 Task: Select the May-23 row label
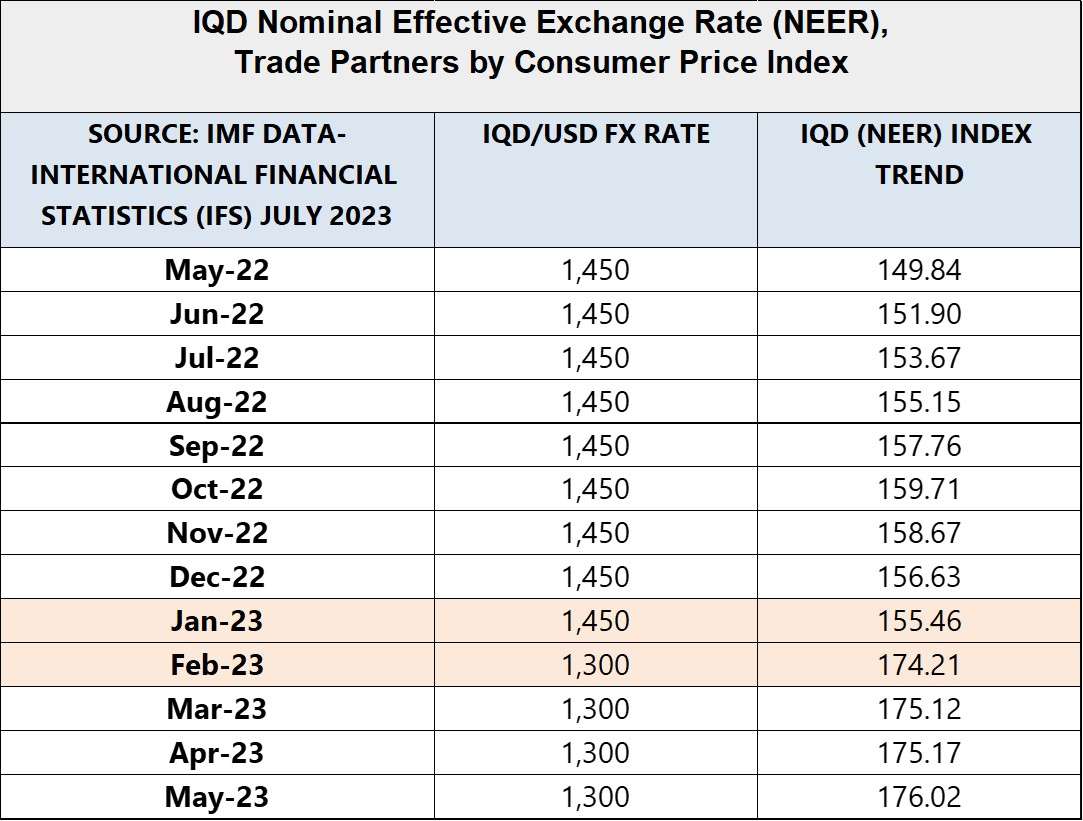217,797
